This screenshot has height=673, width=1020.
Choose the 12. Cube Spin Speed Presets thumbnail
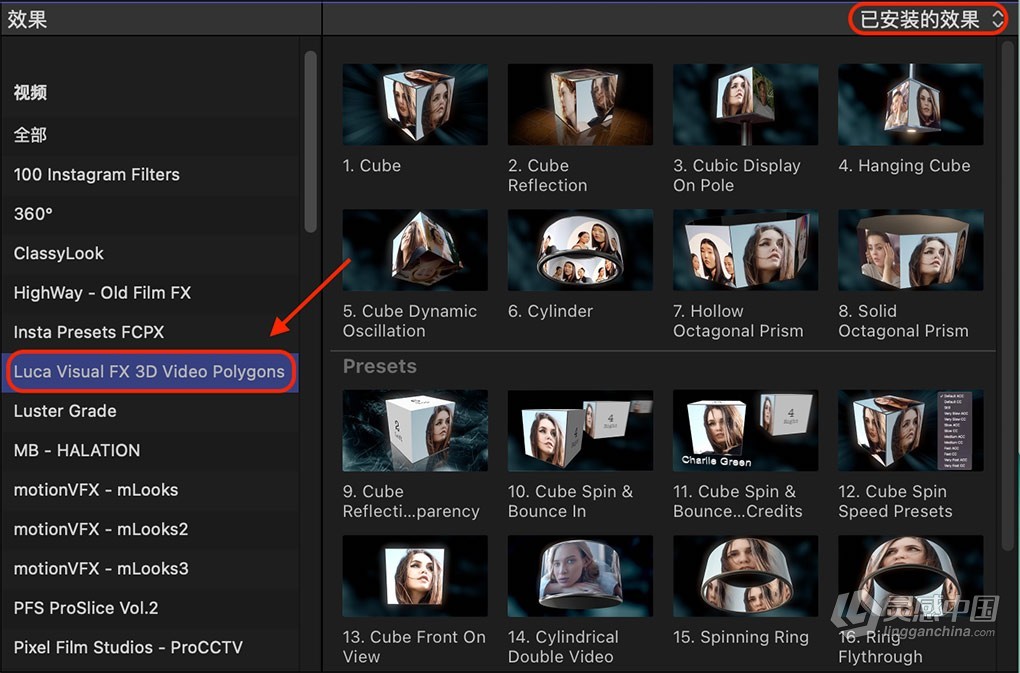[911, 430]
